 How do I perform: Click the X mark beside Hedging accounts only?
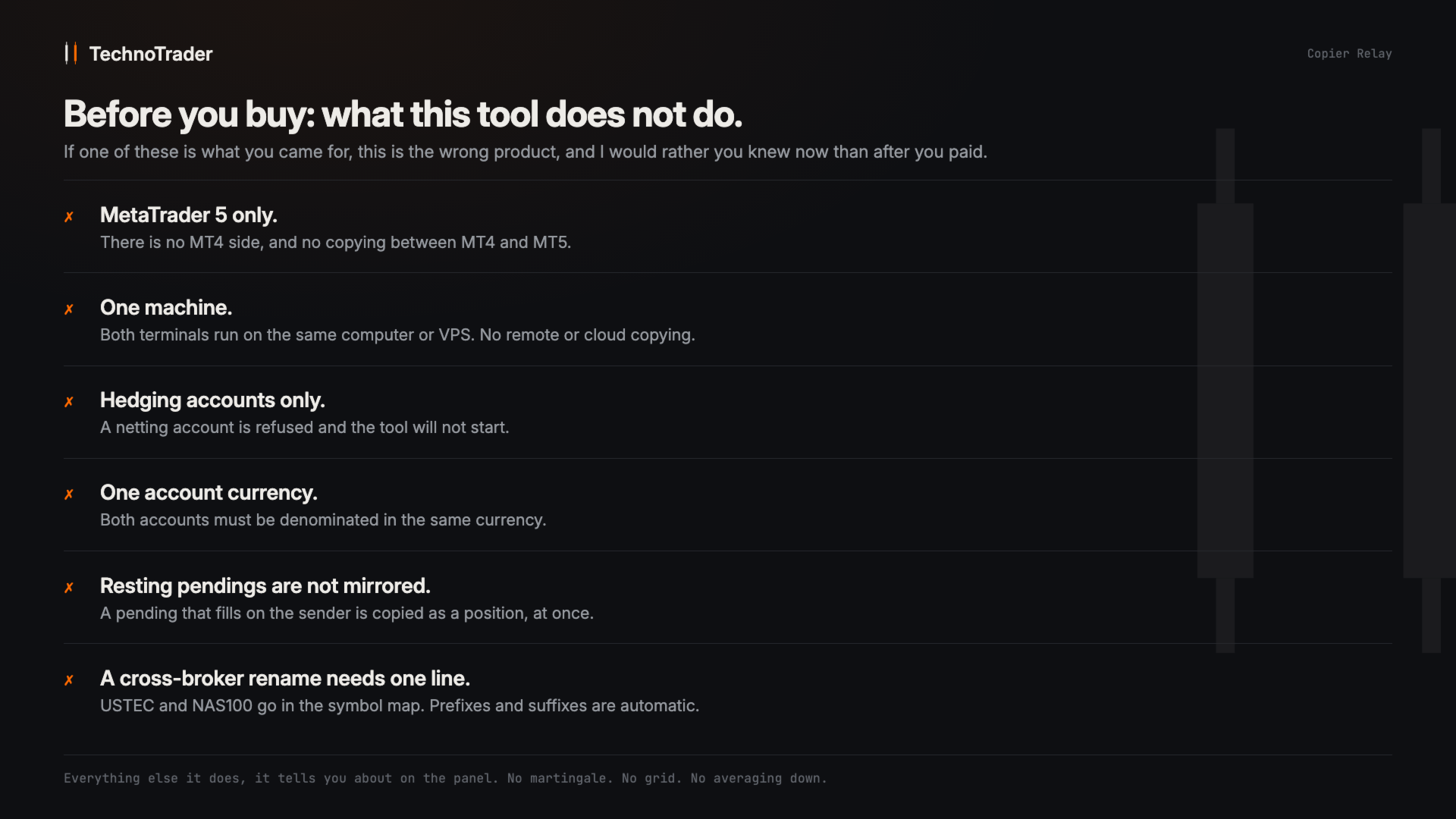[69, 402]
